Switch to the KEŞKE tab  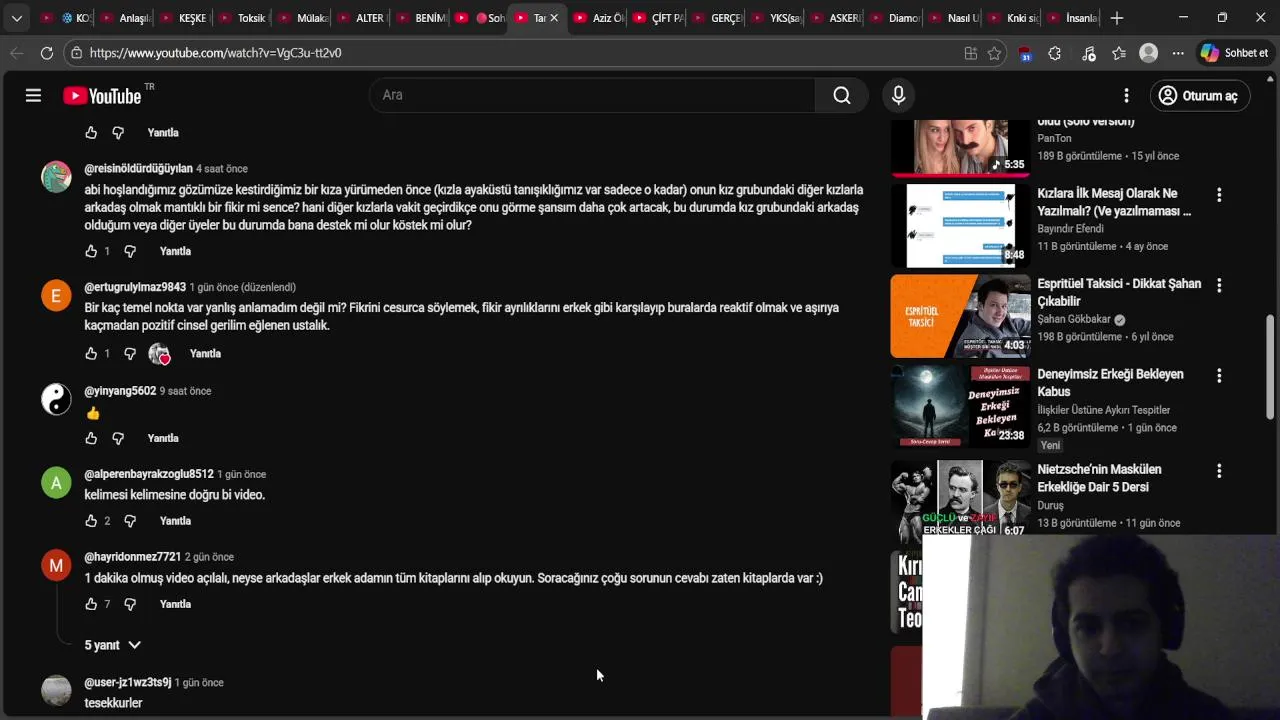(x=181, y=18)
